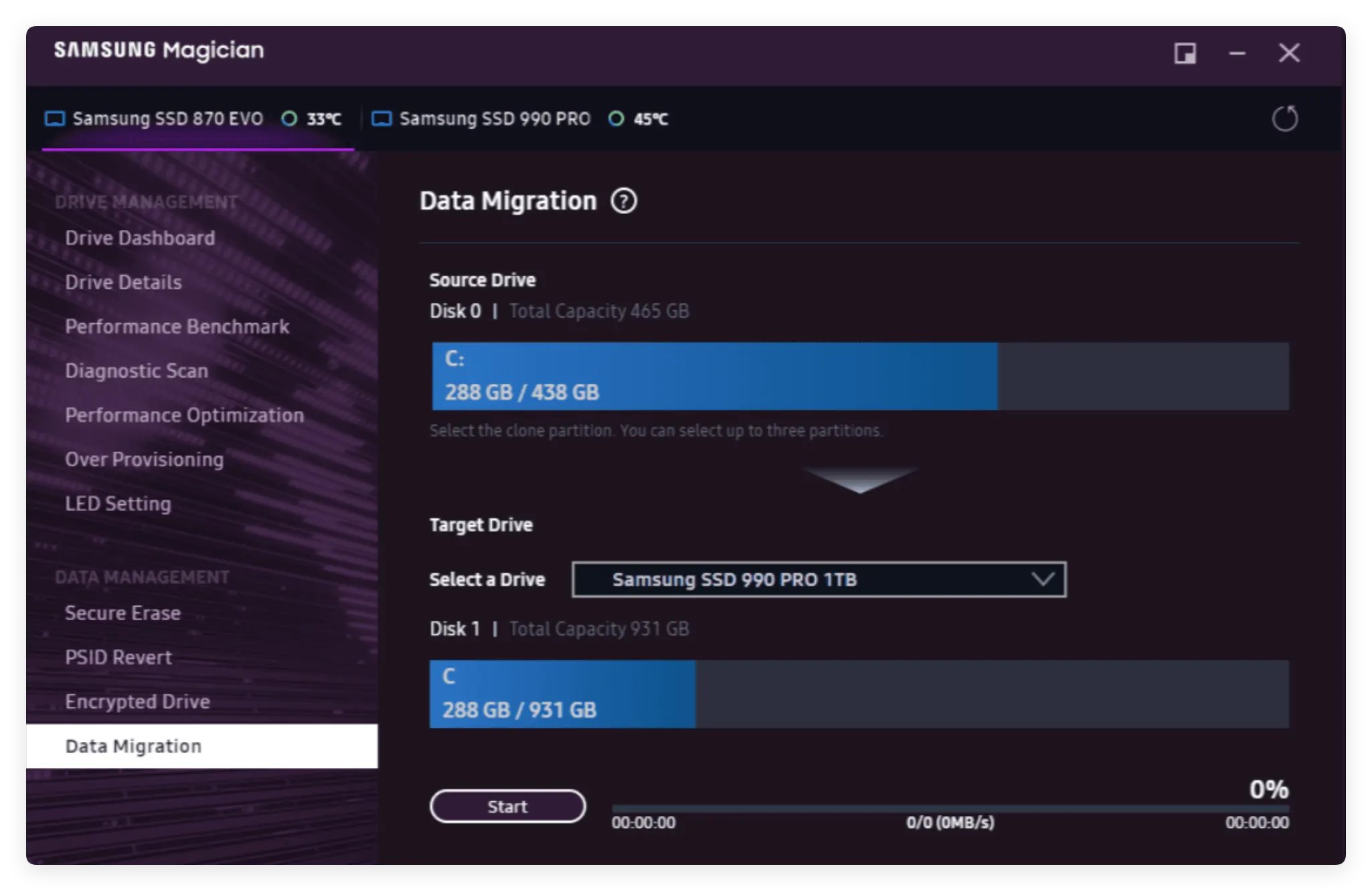
Task: Open Diagnostic Scan
Action: 137,371
